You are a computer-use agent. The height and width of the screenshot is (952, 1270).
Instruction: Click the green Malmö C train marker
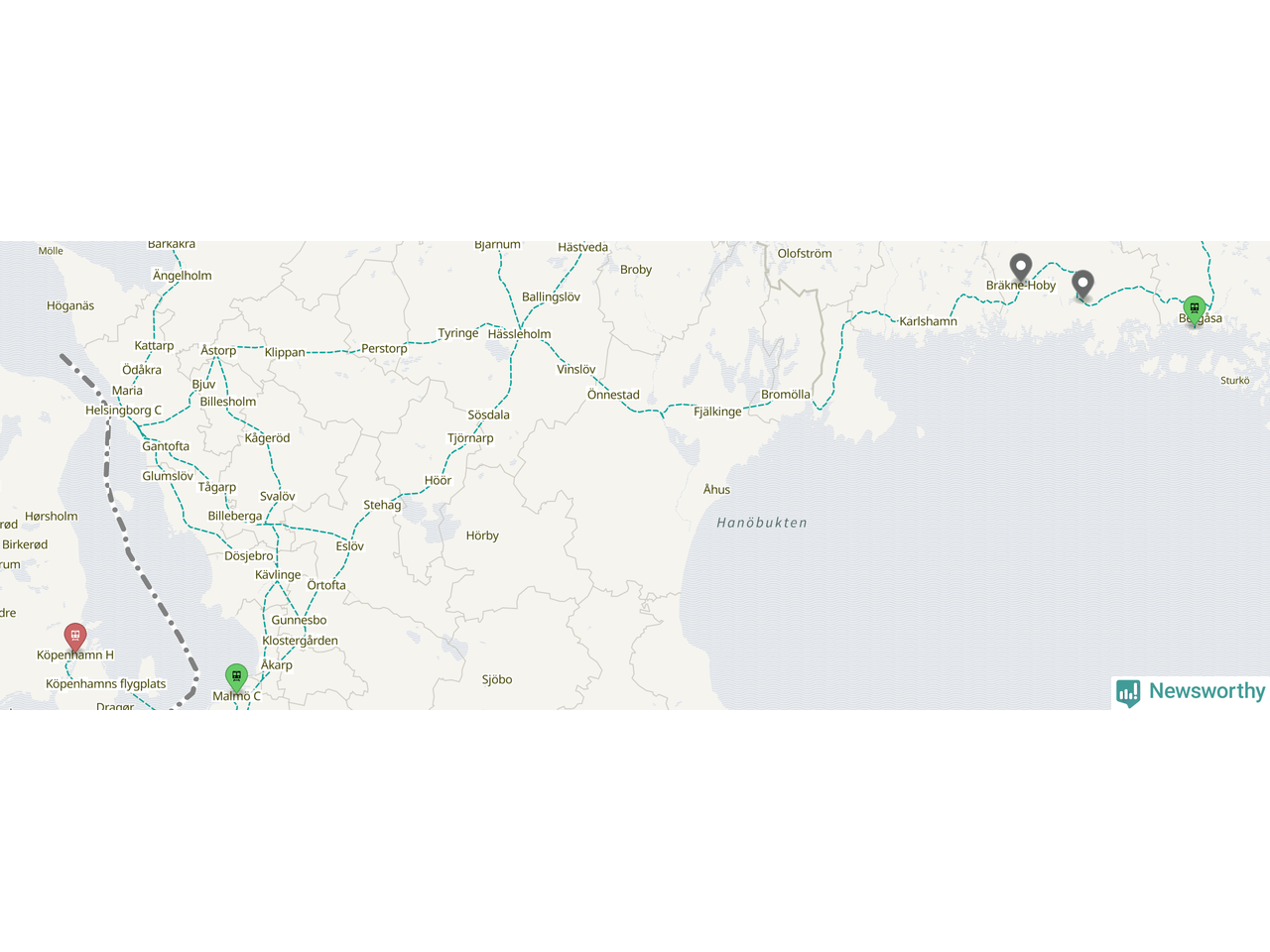tap(236, 678)
